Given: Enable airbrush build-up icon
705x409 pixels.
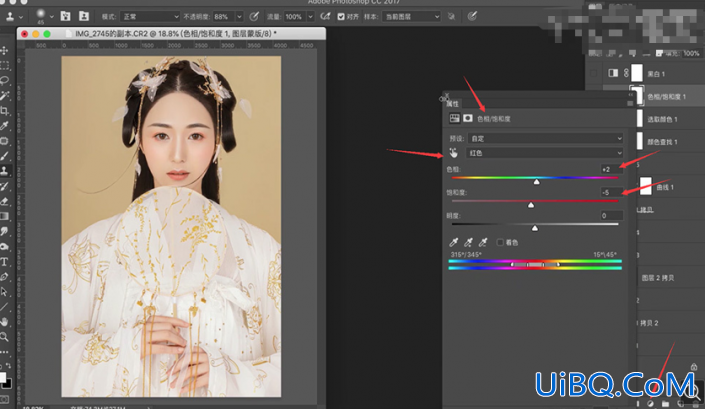Looking at the screenshot, I should pyautogui.click(x=325, y=17).
